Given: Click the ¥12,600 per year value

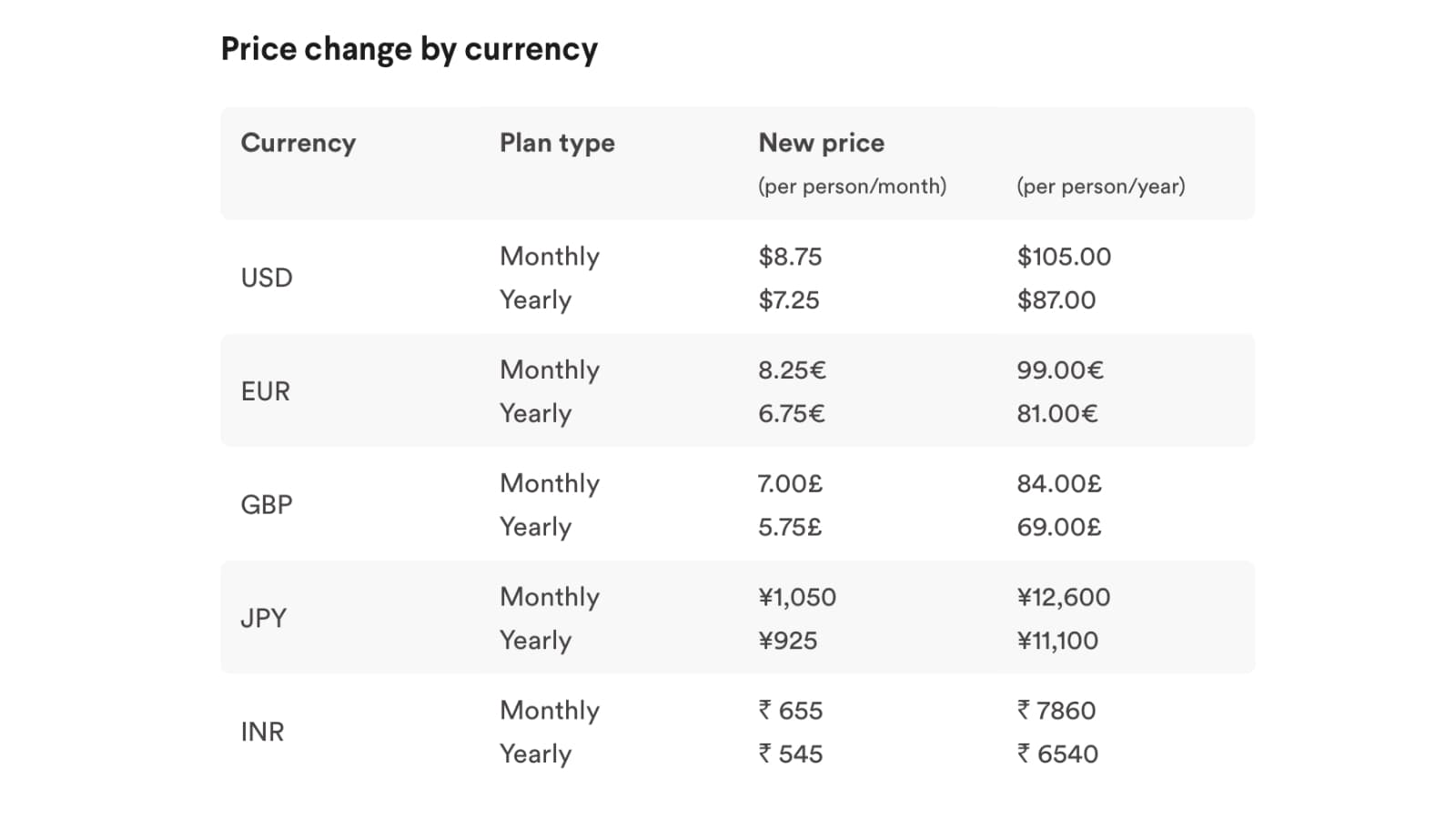Looking at the screenshot, I should coord(1063,597).
